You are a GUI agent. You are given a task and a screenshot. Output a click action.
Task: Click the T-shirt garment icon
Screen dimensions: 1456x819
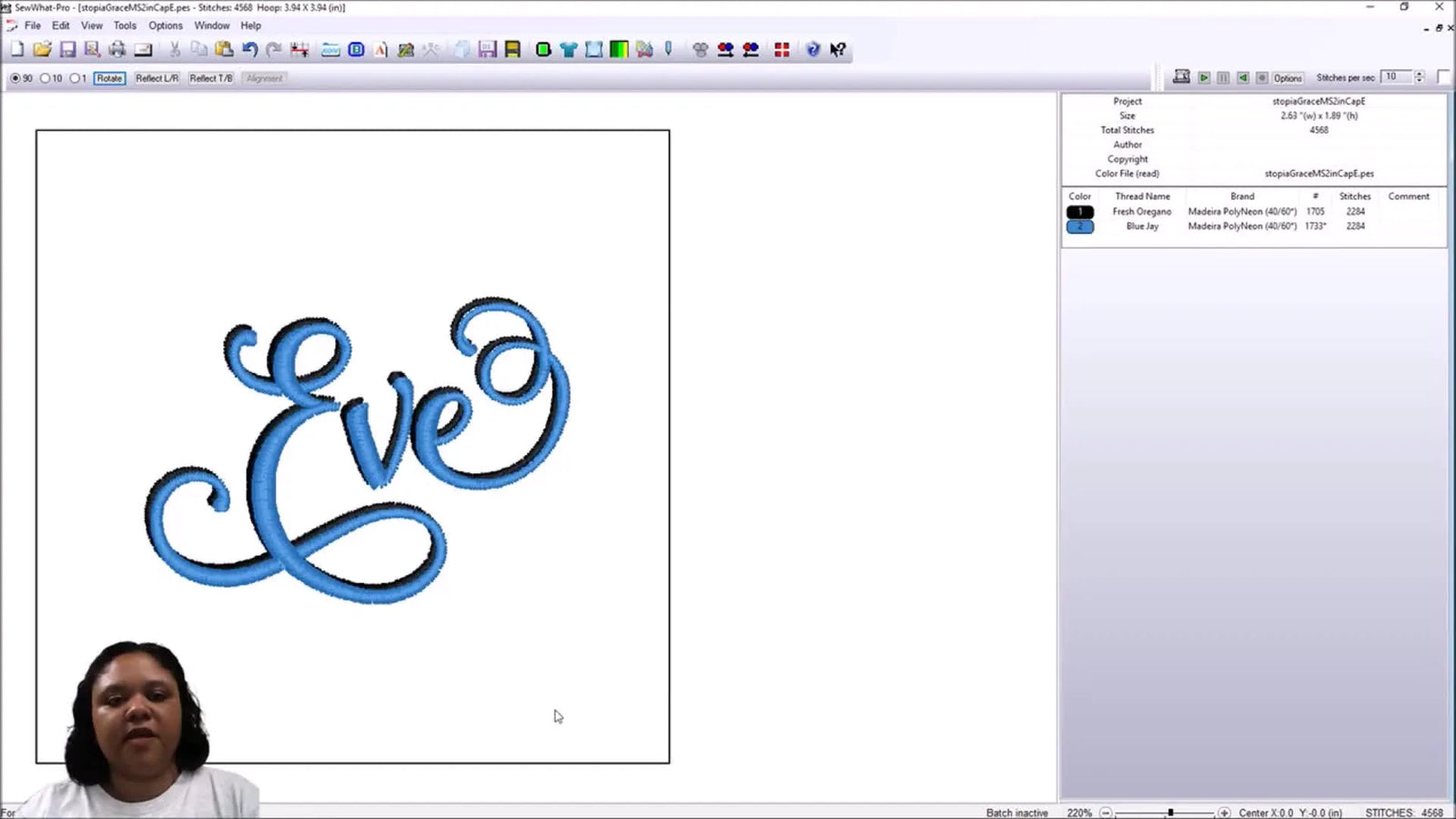[x=568, y=49]
